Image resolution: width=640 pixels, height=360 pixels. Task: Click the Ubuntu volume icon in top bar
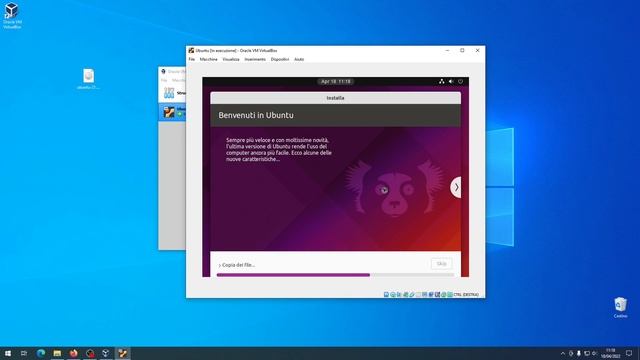coord(451,81)
